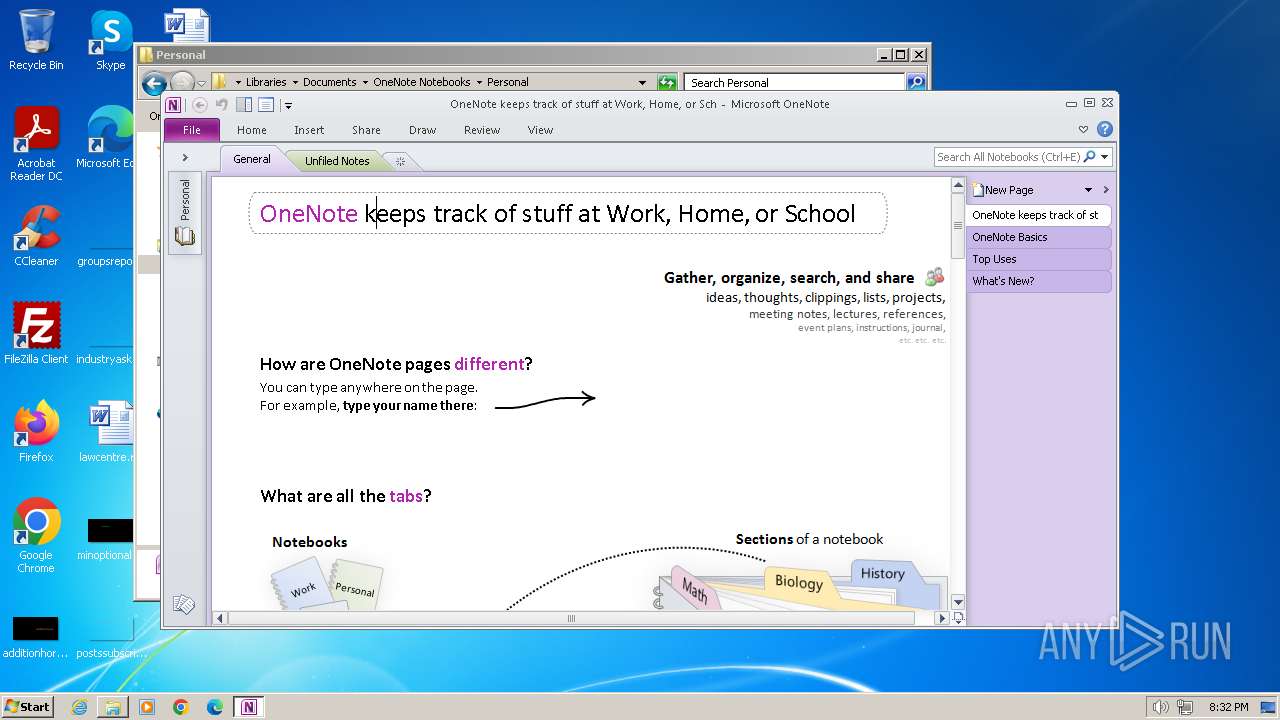Open the search scope dropdown arrow

pyautogui.click(x=1104, y=157)
